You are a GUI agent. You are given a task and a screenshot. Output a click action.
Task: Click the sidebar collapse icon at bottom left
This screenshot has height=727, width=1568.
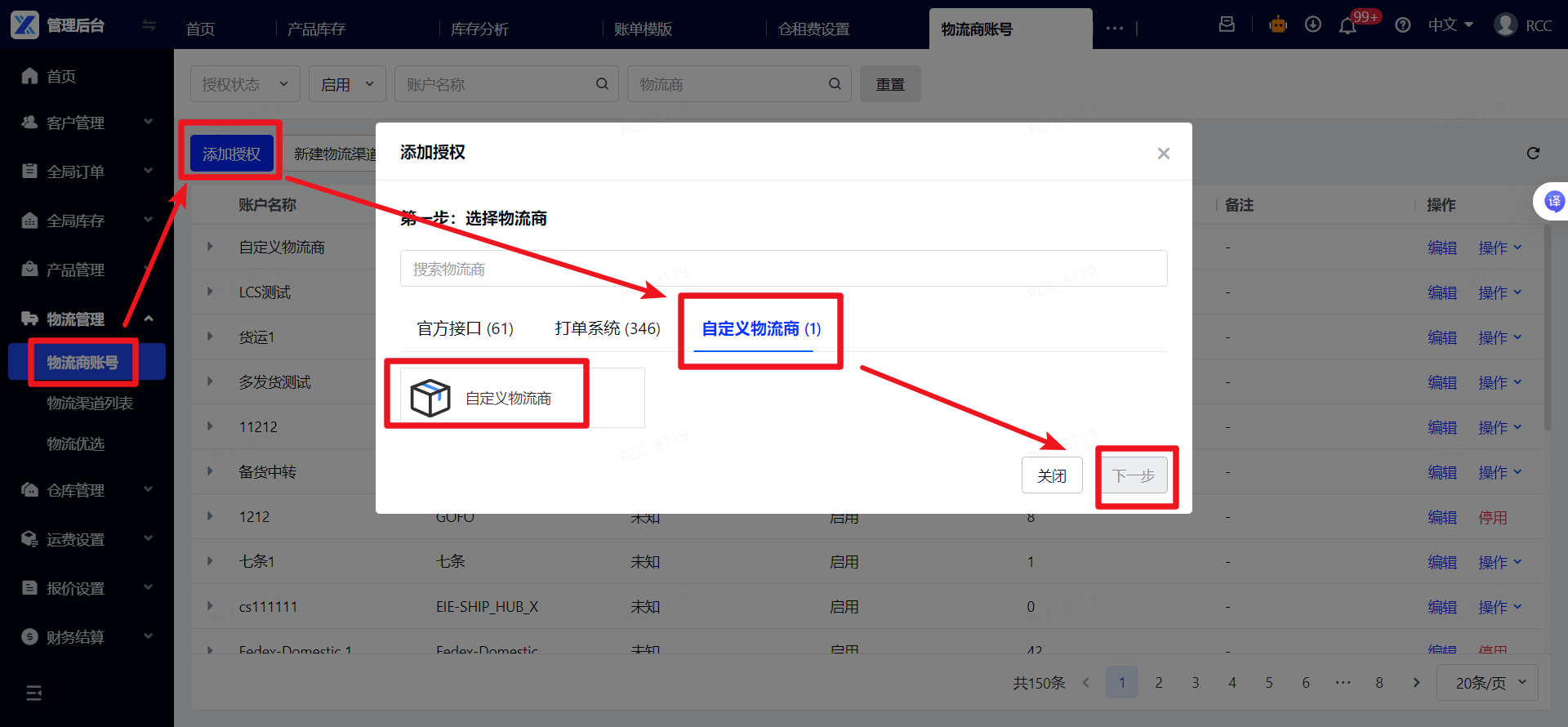[33, 694]
